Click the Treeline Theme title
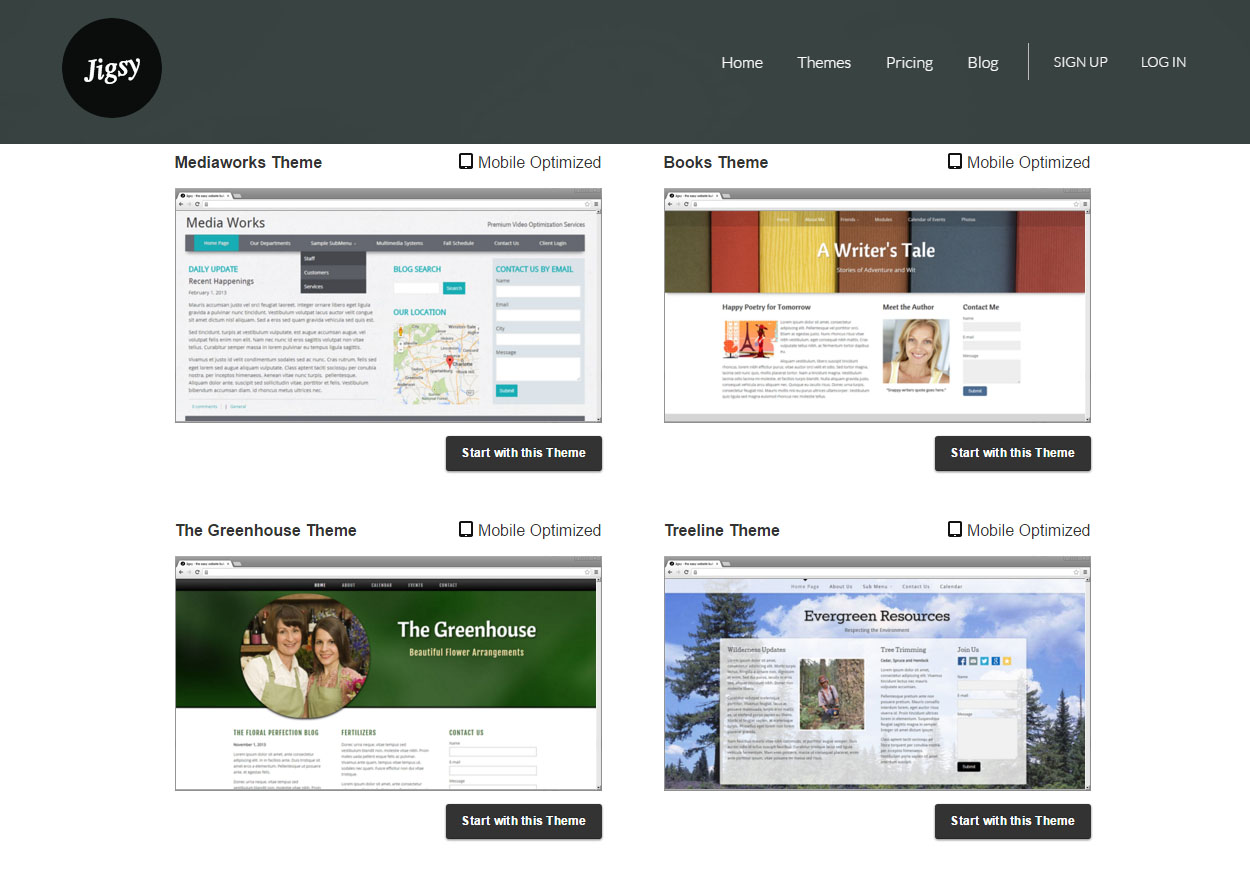 click(721, 530)
